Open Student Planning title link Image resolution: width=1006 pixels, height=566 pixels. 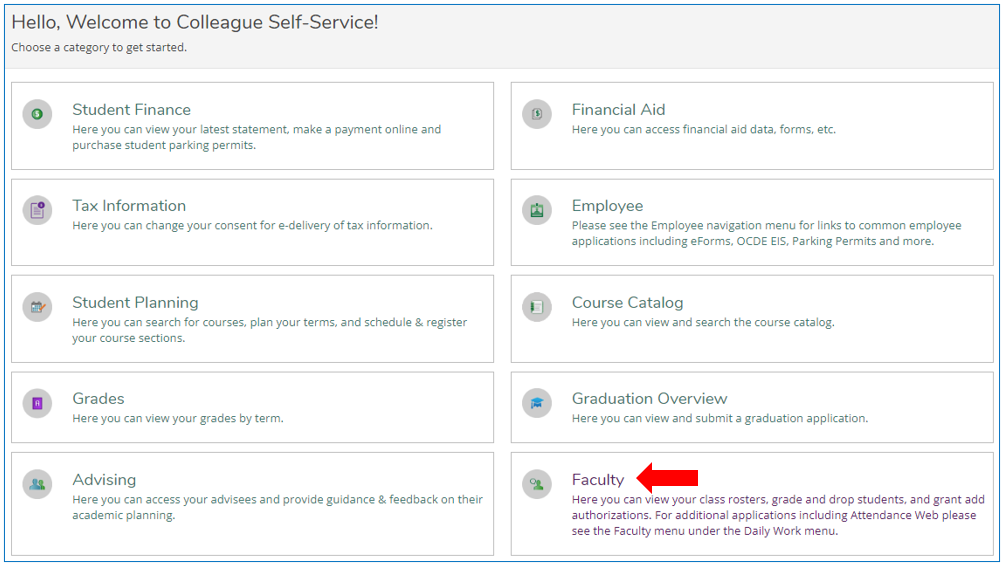135,303
